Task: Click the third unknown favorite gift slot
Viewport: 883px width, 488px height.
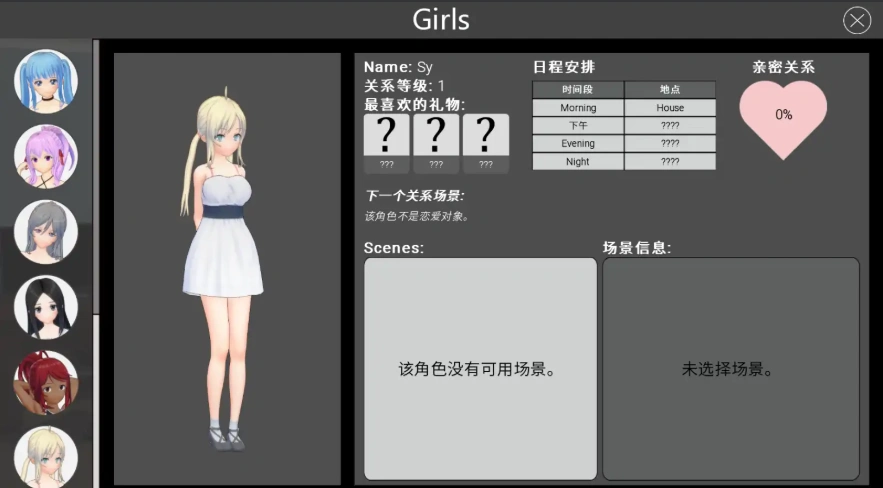Action: [486, 135]
